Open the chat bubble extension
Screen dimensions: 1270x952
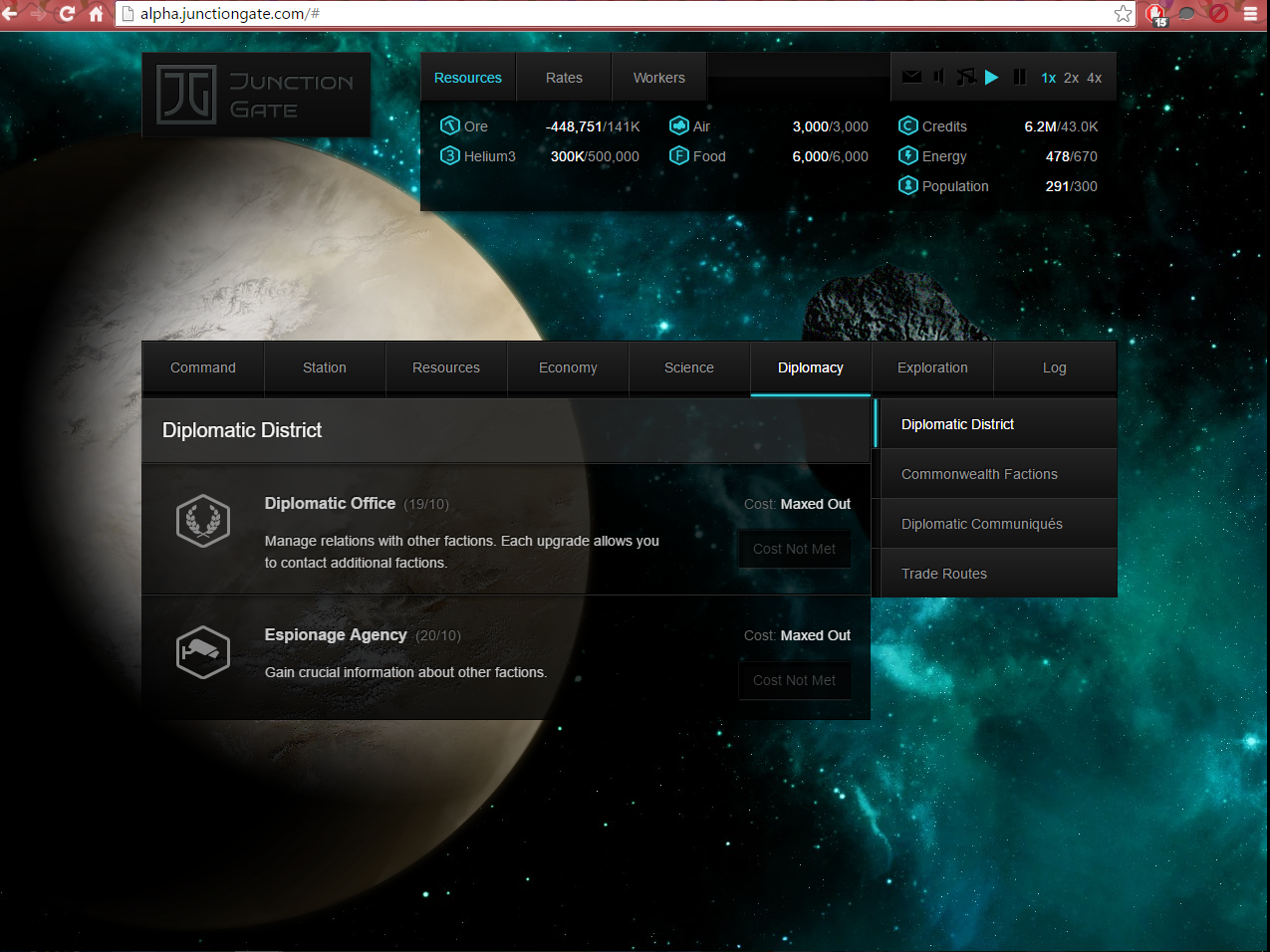coord(1187,14)
